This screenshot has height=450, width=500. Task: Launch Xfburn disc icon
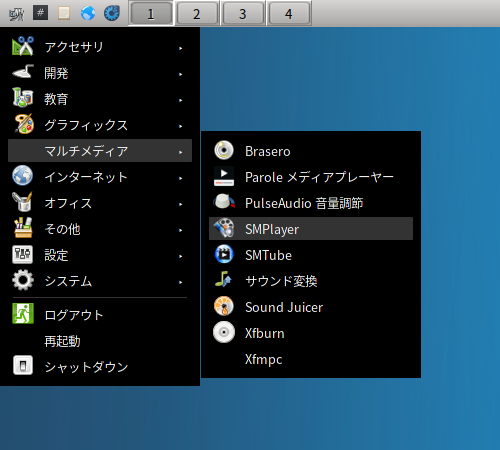[224, 332]
